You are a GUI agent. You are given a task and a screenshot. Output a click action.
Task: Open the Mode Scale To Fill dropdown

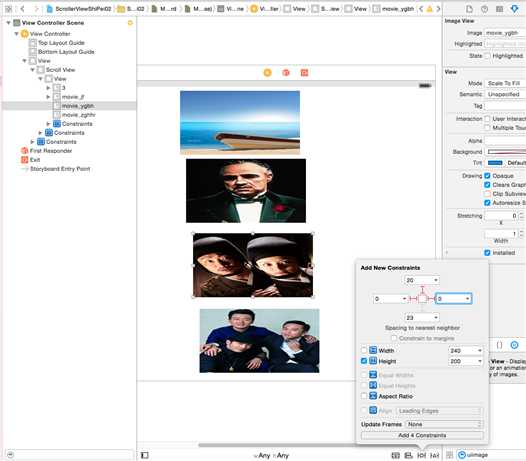tap(505, 83)
